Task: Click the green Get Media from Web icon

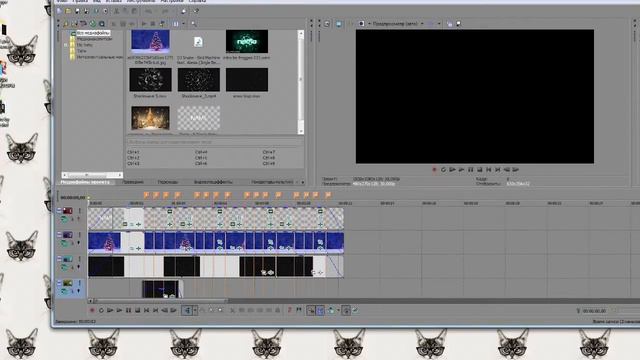Action: coord(93,24)
